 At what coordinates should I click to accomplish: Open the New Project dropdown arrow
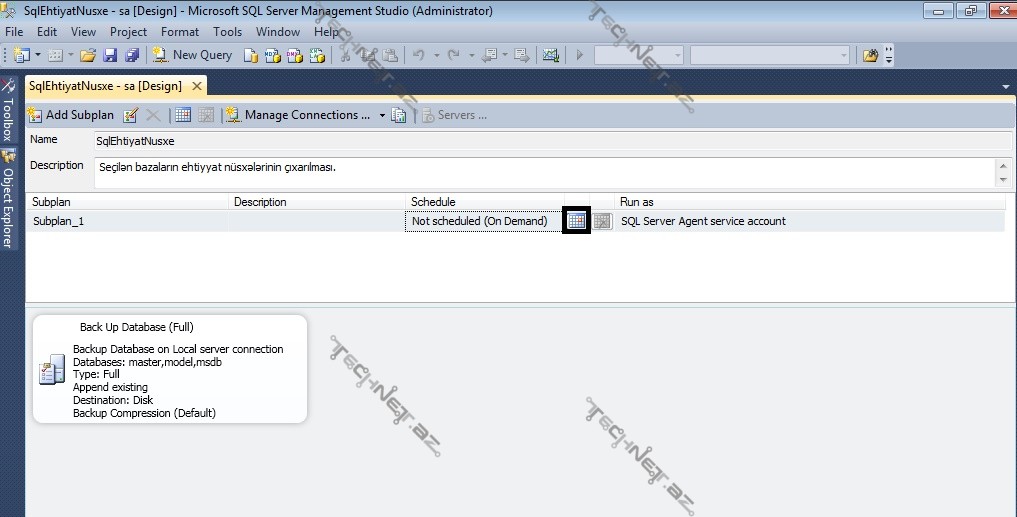coord(37,55)
